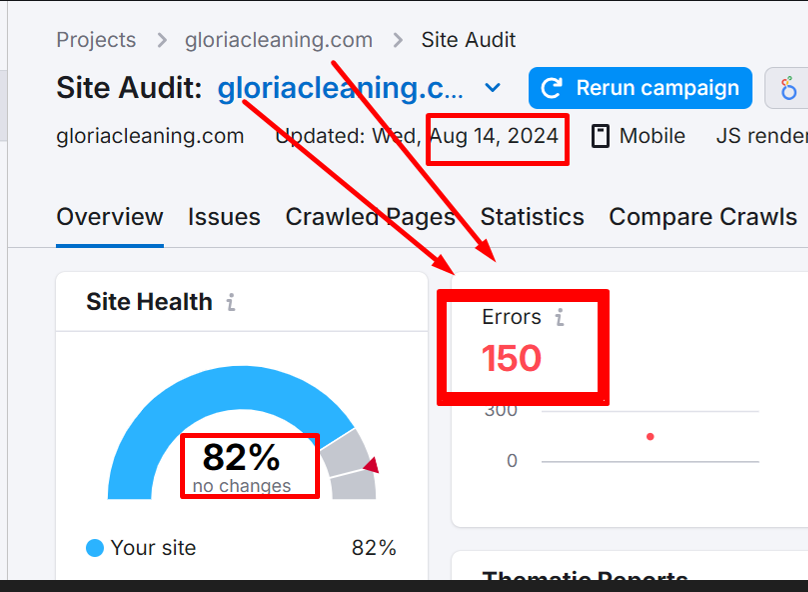Click the Google-colored icon button beside Rerun campaign

coord(789,89)
